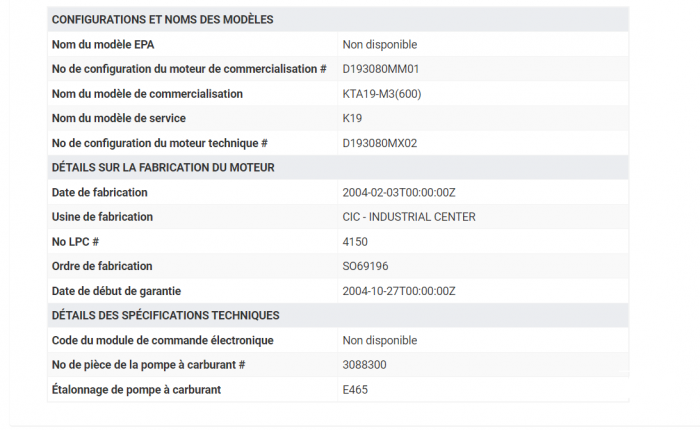Click the CIC - INDUSTRIAL CENTER value
This screenshot has width=700, height=430.
pyautogui.click(x=409, y=217)
